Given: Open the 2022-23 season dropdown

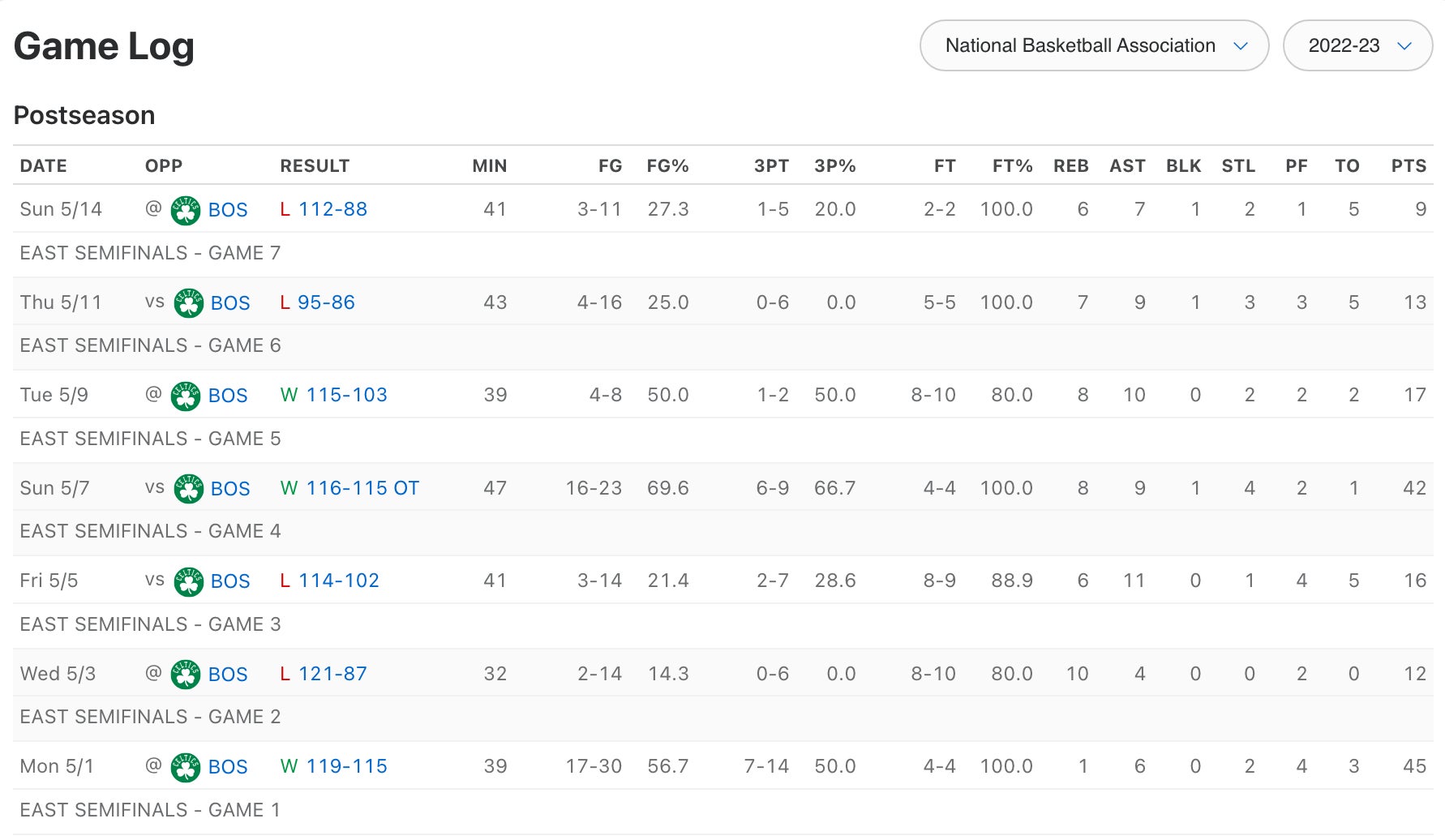Looking at the screenshot, I should tap(1357, 45).
